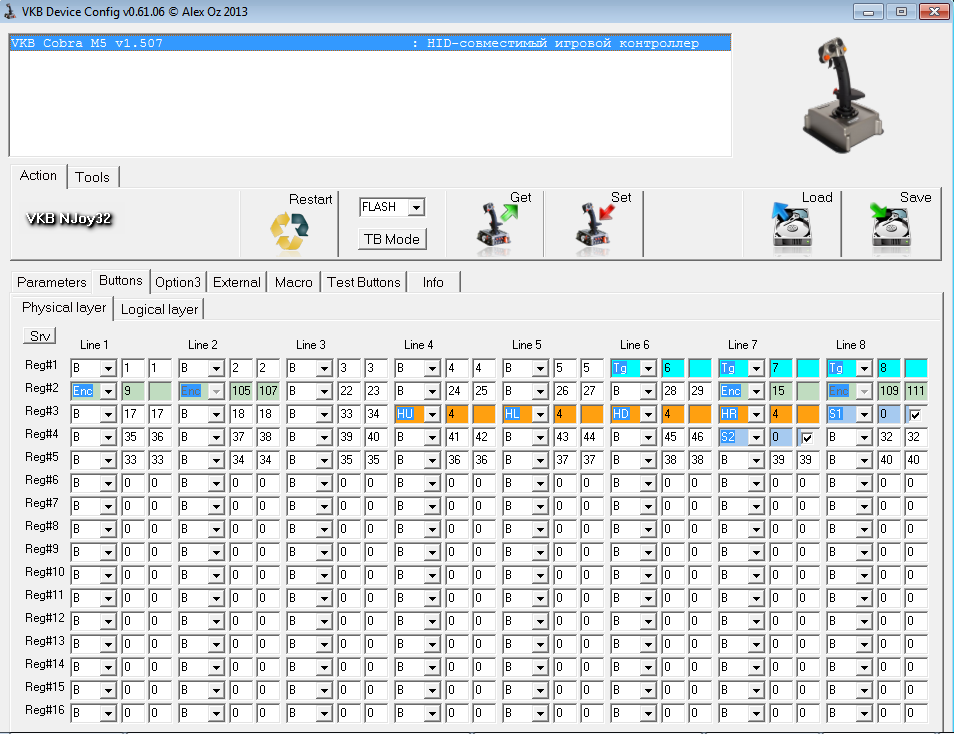Toggle the checkbox in Reg#3 Line 8
The image size is (954, 736).
coord(915,414)
